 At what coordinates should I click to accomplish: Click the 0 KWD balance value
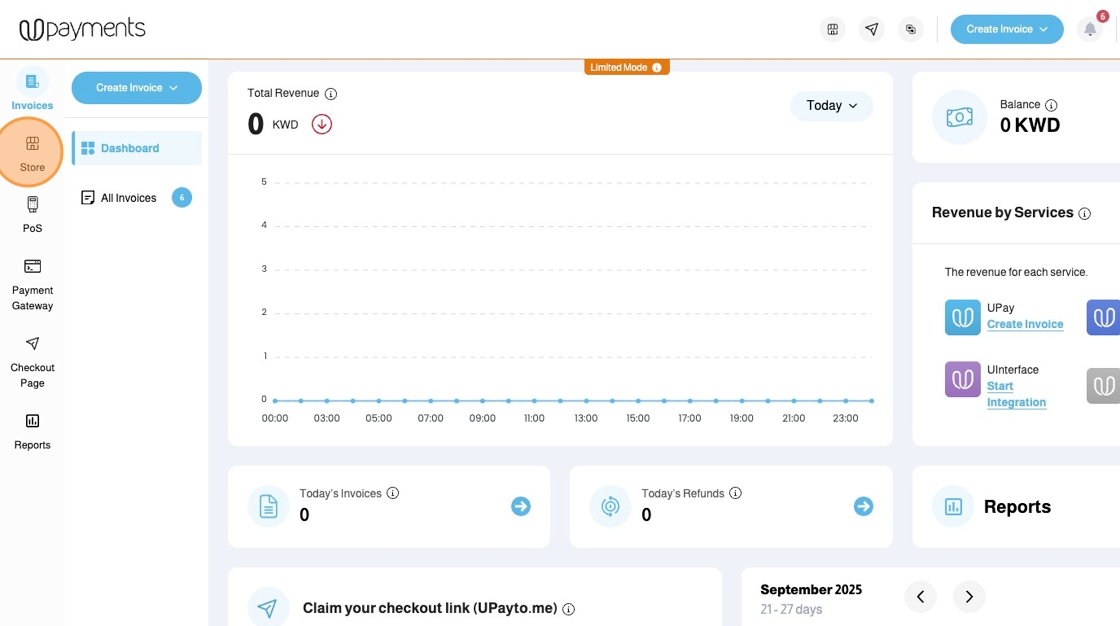[1030, 125]
